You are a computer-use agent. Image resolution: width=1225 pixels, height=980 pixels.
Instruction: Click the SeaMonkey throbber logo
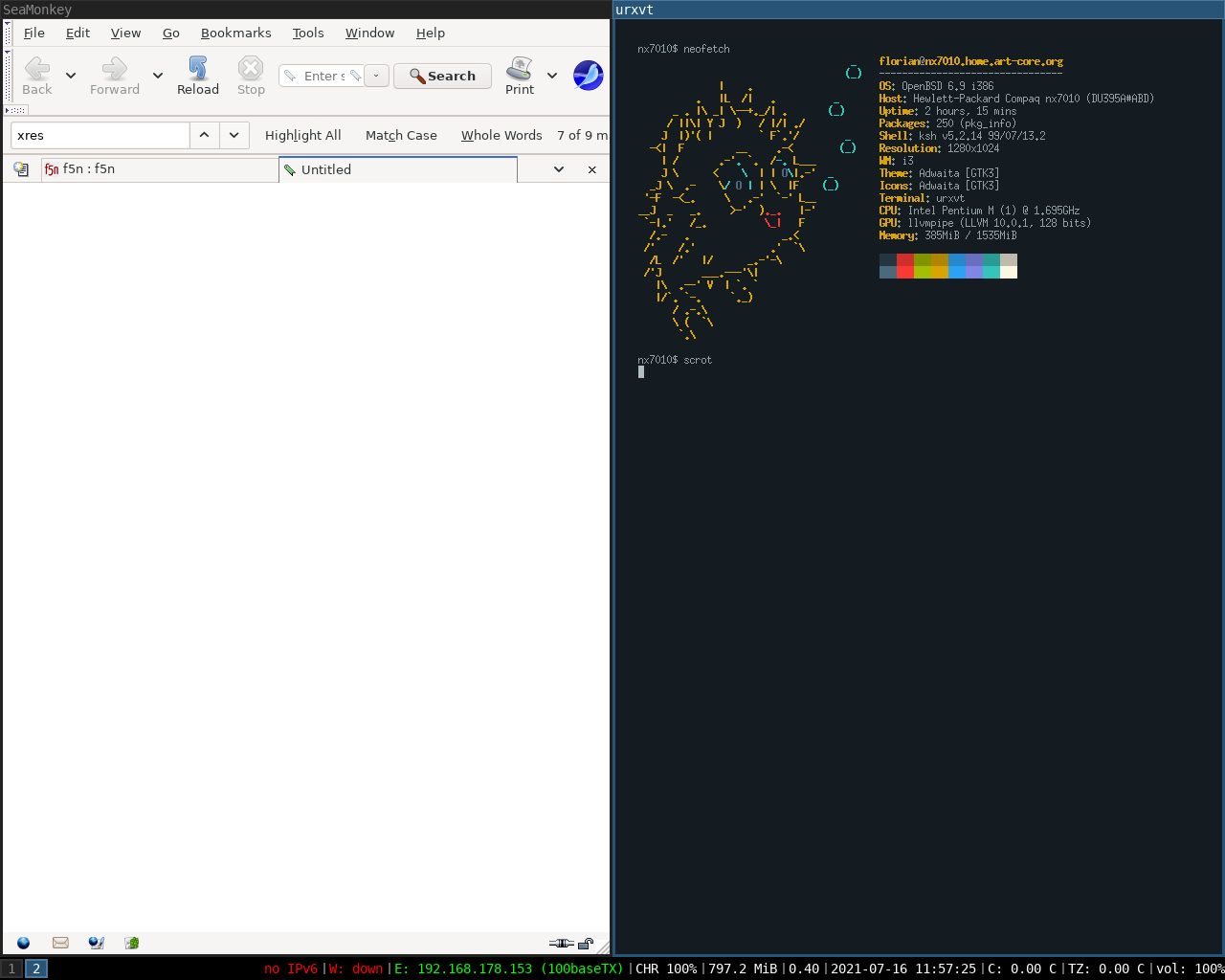coord(588,75)
